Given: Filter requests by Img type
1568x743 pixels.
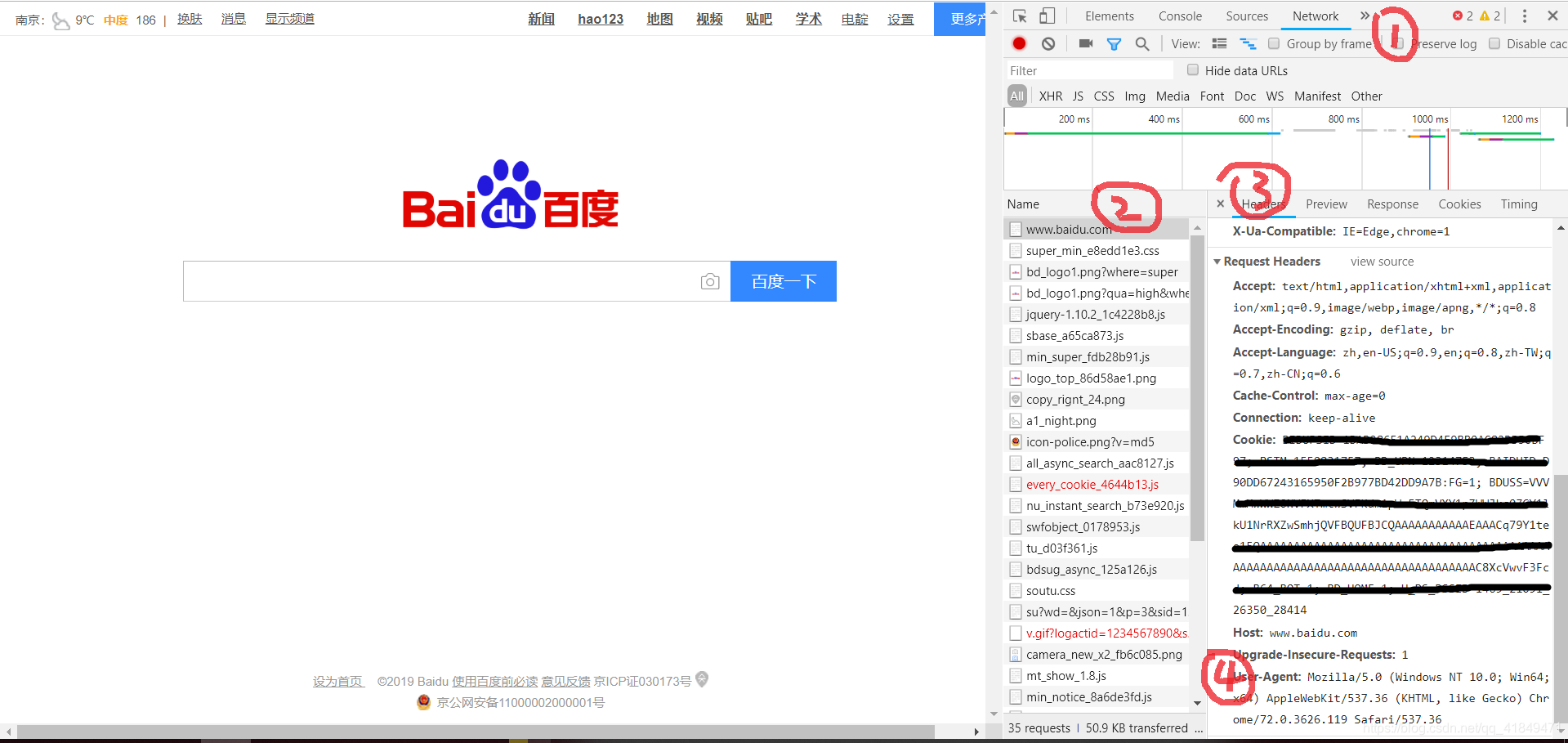Looking at the screenshot, I should [1135, 96].
